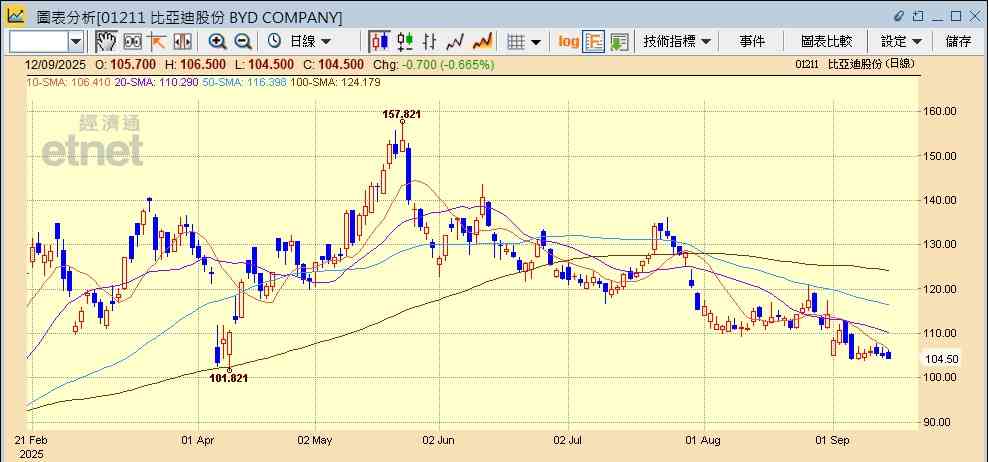Viewport: 989px width, 462px height.
Task: Click the 儲存 save button
Action: tap(958, 42)
